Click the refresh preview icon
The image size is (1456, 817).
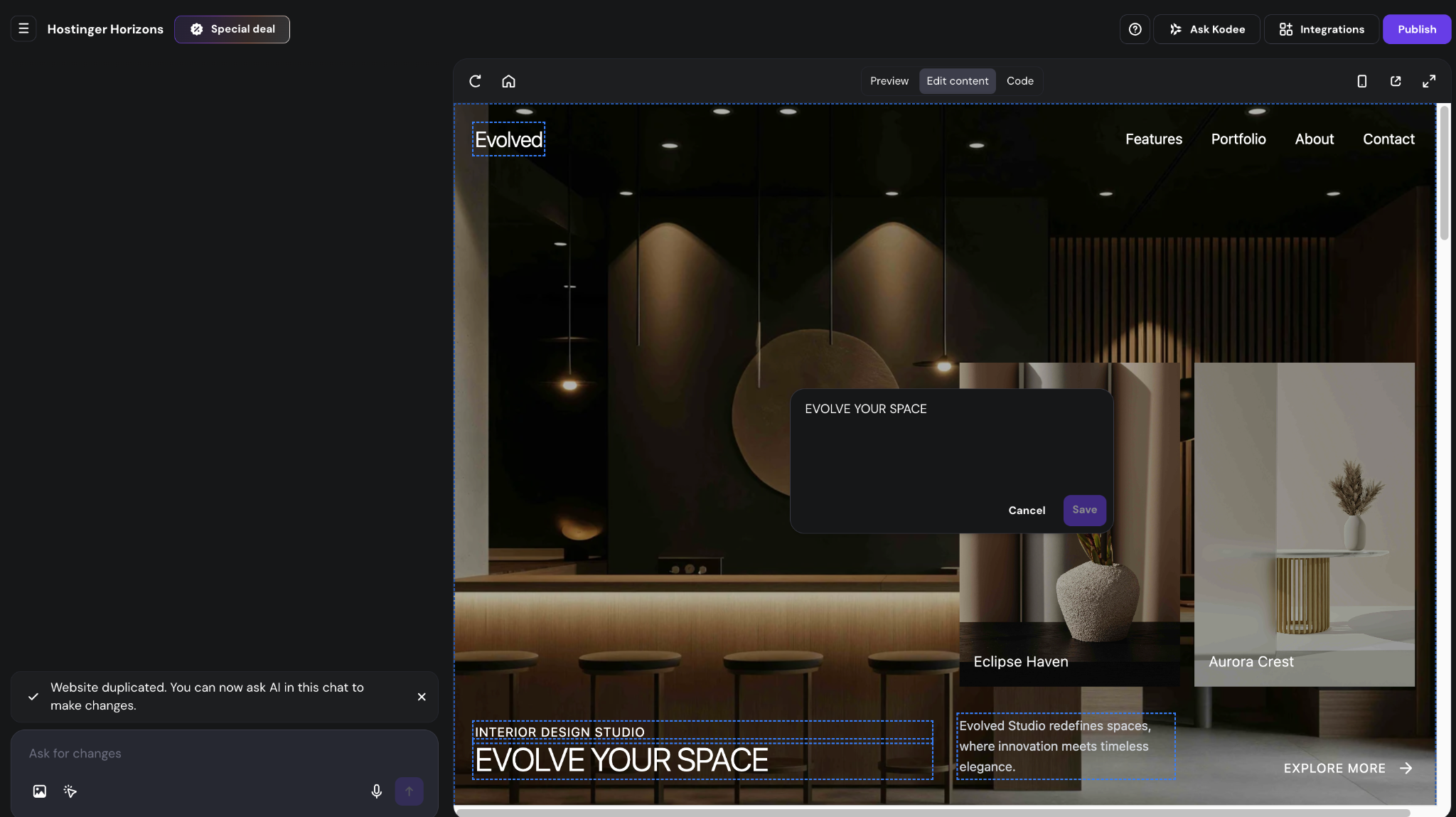point(475,81)
